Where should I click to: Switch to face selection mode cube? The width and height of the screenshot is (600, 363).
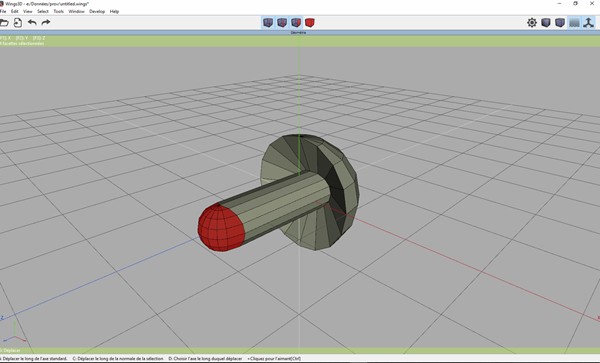[296, 23]
